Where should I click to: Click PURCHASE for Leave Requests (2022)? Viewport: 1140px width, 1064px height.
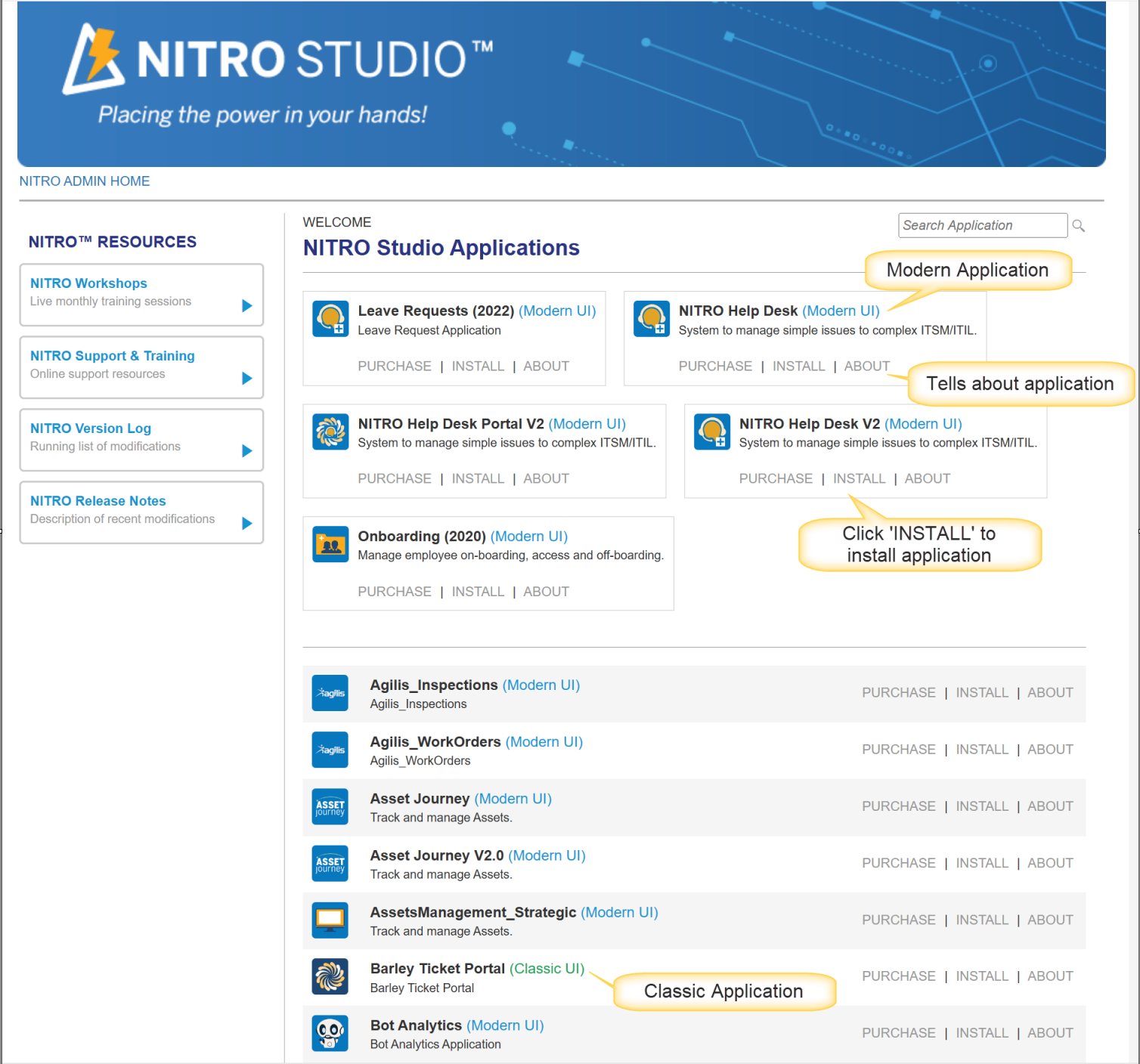(395, 367)
